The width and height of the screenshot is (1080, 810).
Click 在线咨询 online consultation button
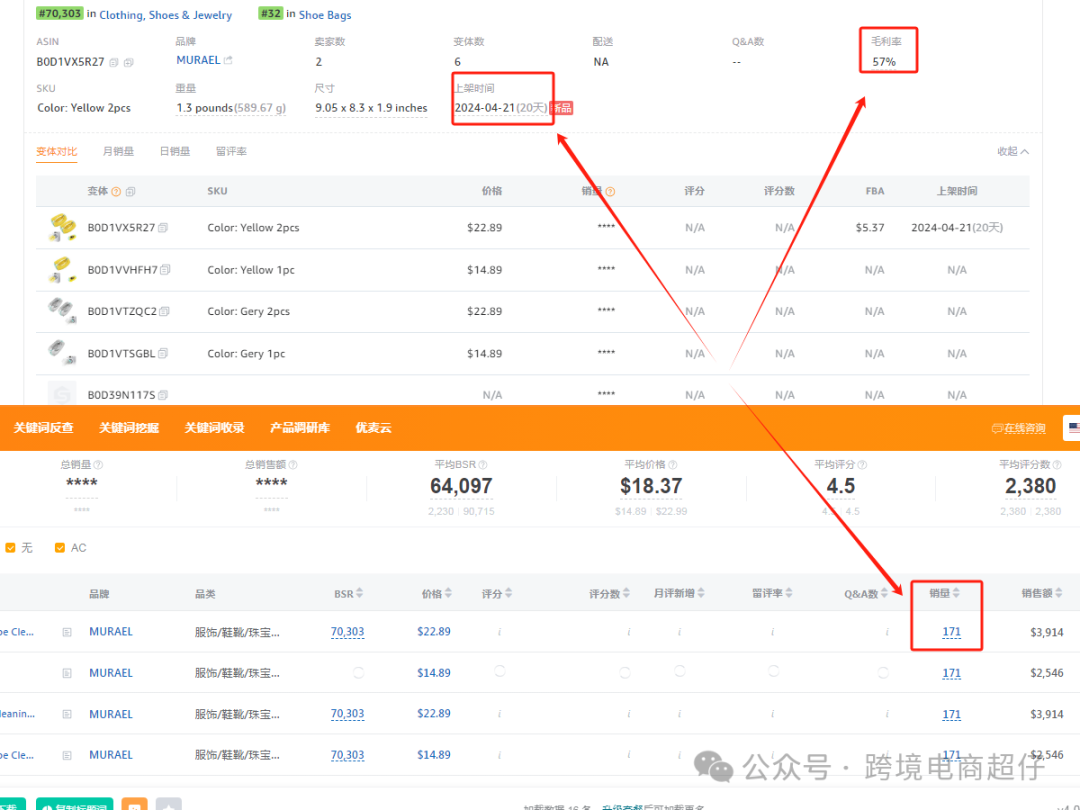coord(1019,428)
